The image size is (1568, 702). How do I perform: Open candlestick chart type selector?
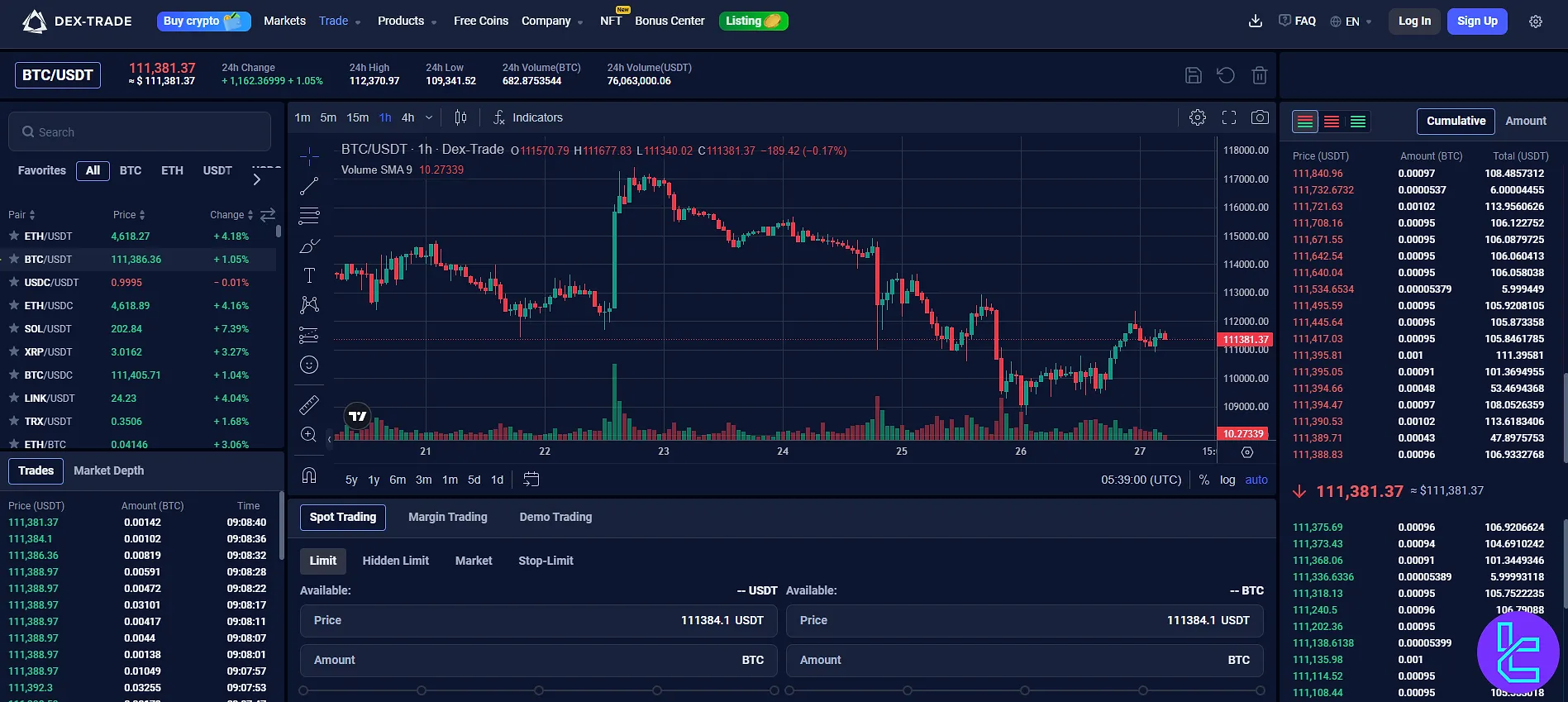click(x=460, y=117)
